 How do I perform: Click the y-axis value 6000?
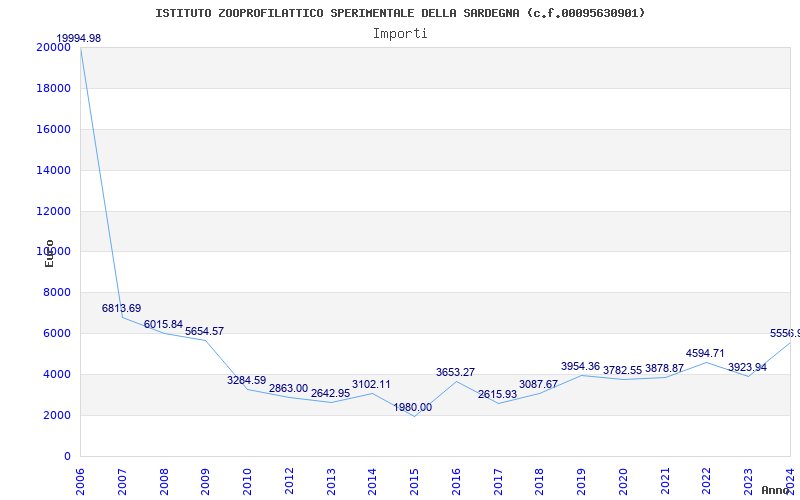[x=57, y=333]
